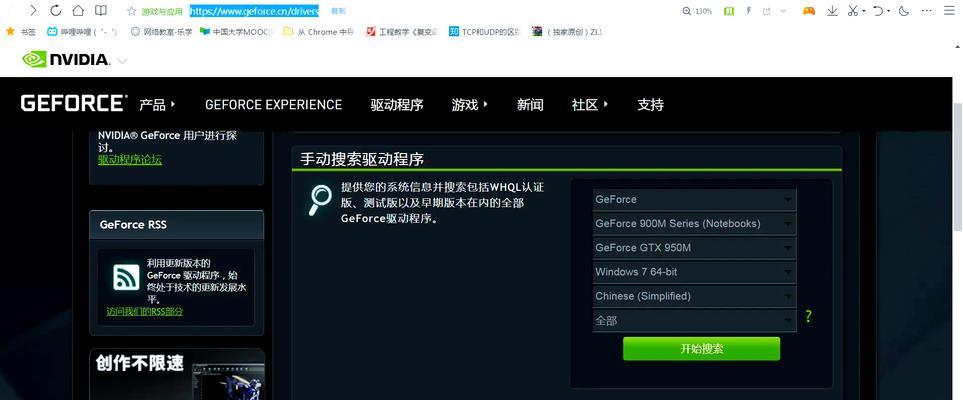
Task: Click the page vertical scrollbar
Action: click(x=957, y=166)
